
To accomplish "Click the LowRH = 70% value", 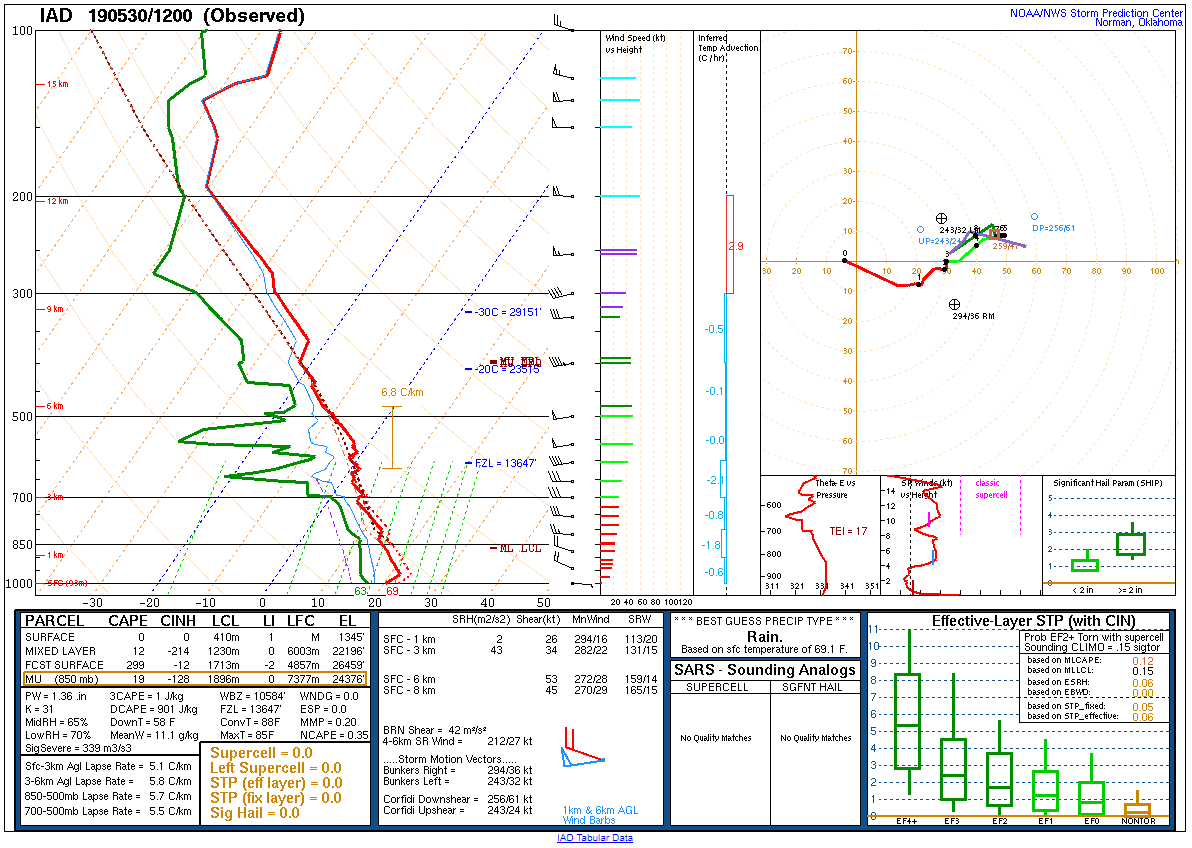I will [x=58, y=735].
